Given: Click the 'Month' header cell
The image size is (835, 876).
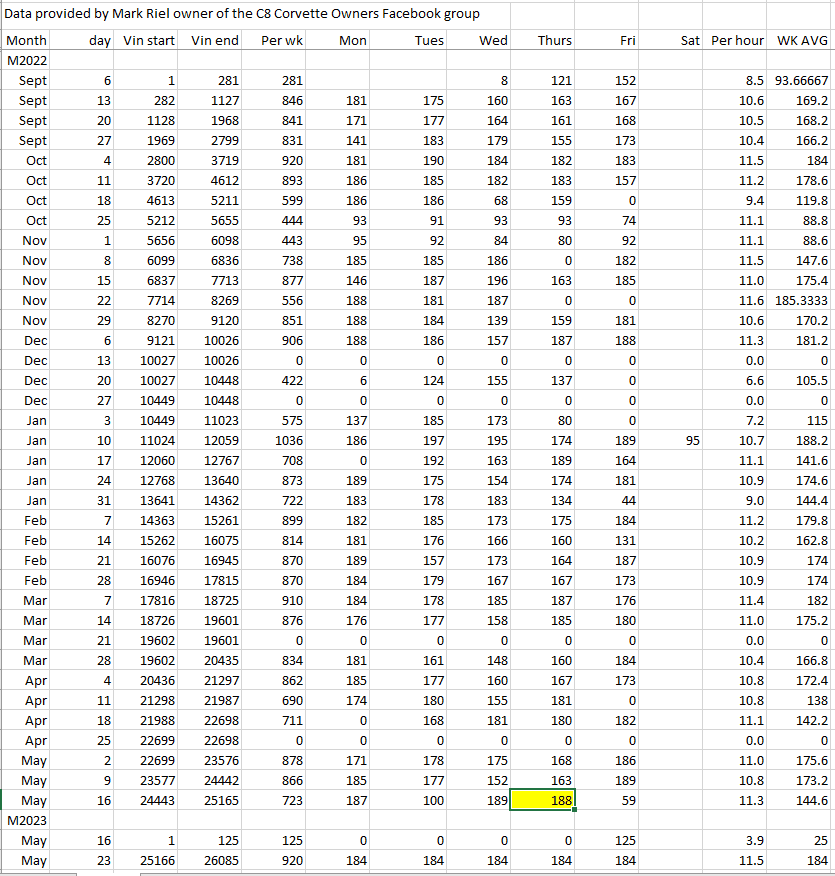Looking at the screenshot, I should pyautogui.click(x=26, y=41).
